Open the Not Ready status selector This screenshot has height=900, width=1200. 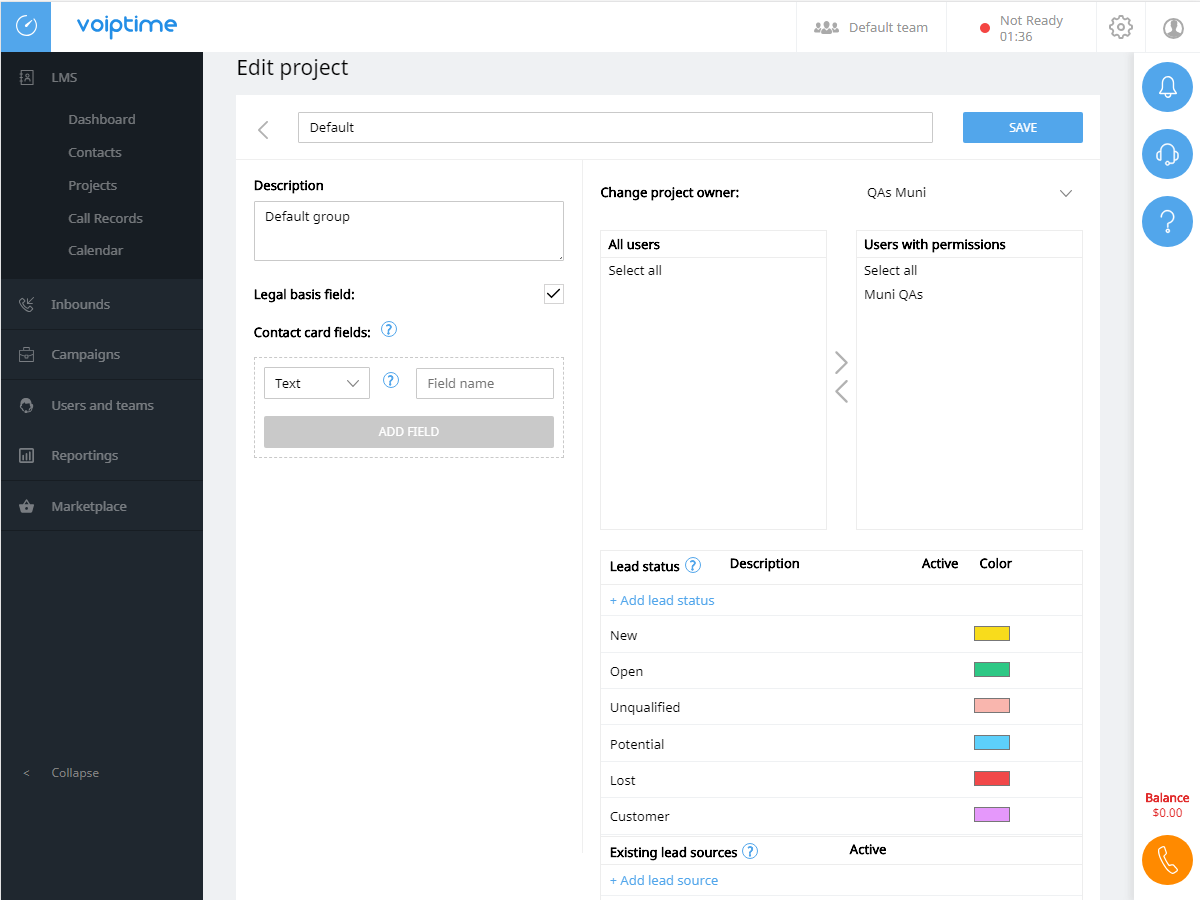[1021, 28]
